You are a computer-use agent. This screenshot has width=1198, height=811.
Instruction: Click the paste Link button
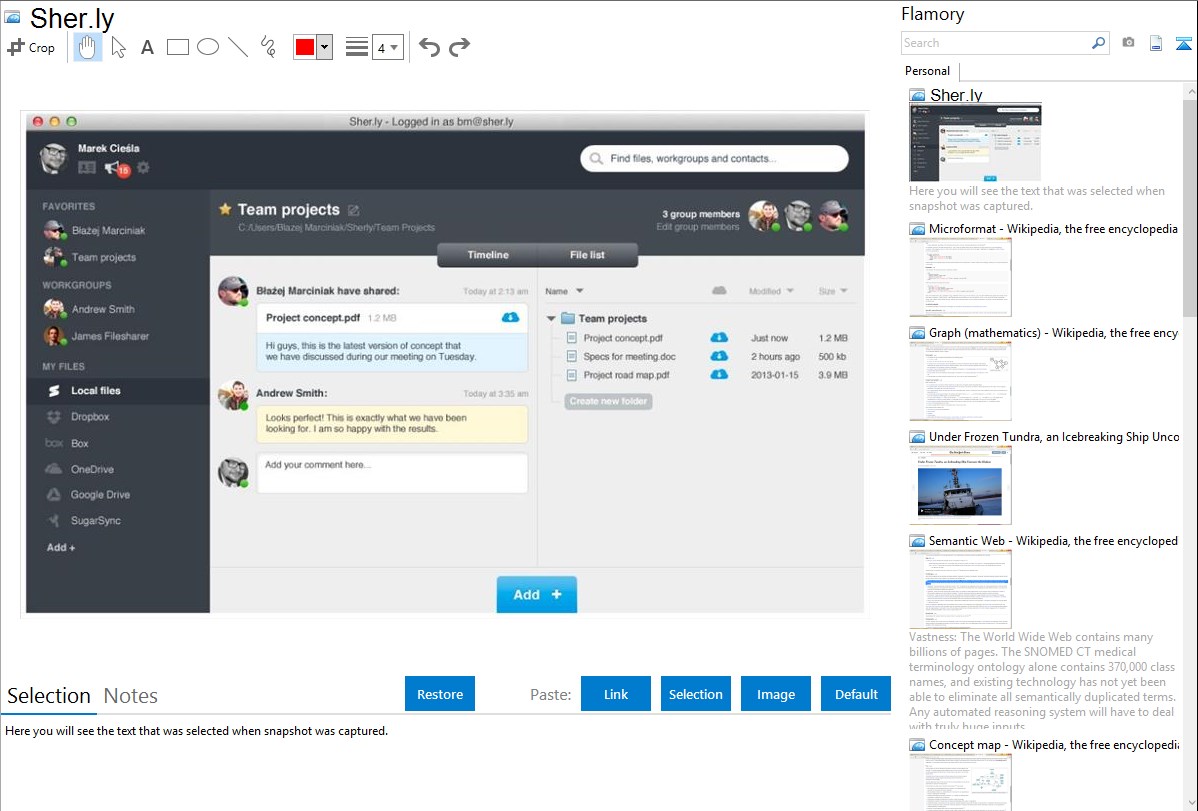tap(616, 694)
